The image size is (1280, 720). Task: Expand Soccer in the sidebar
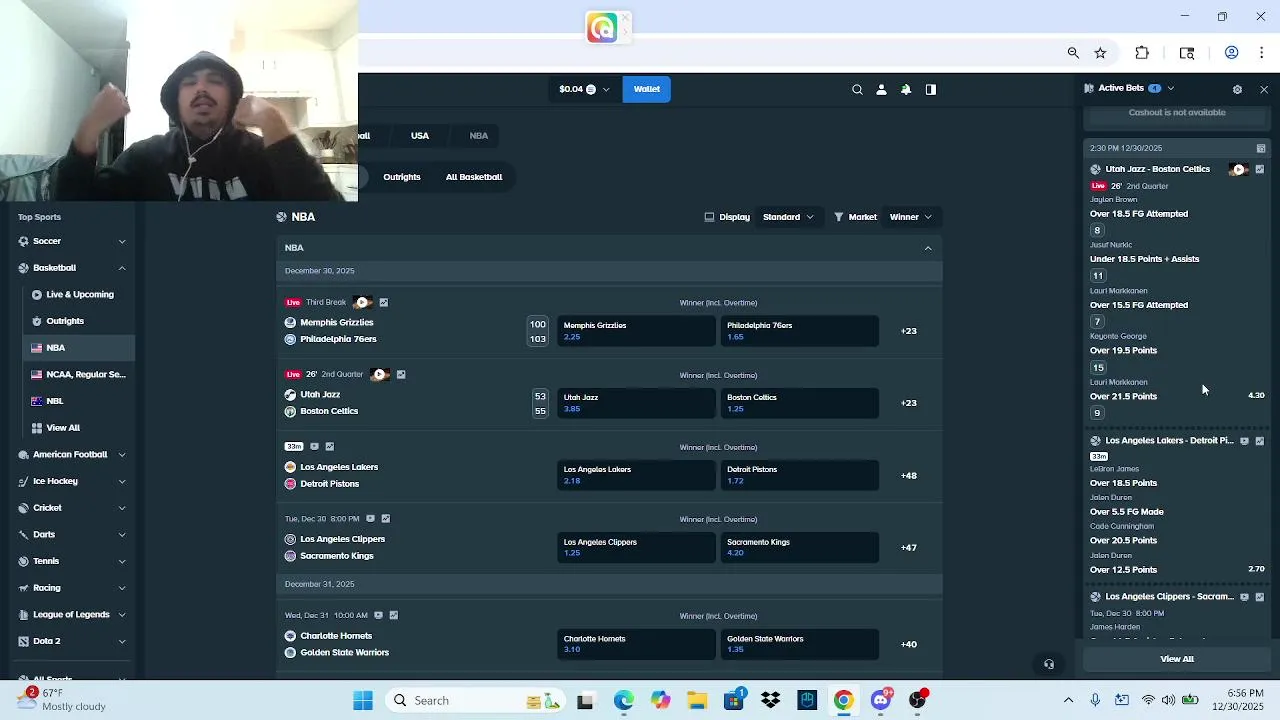[x=122, y=241]
